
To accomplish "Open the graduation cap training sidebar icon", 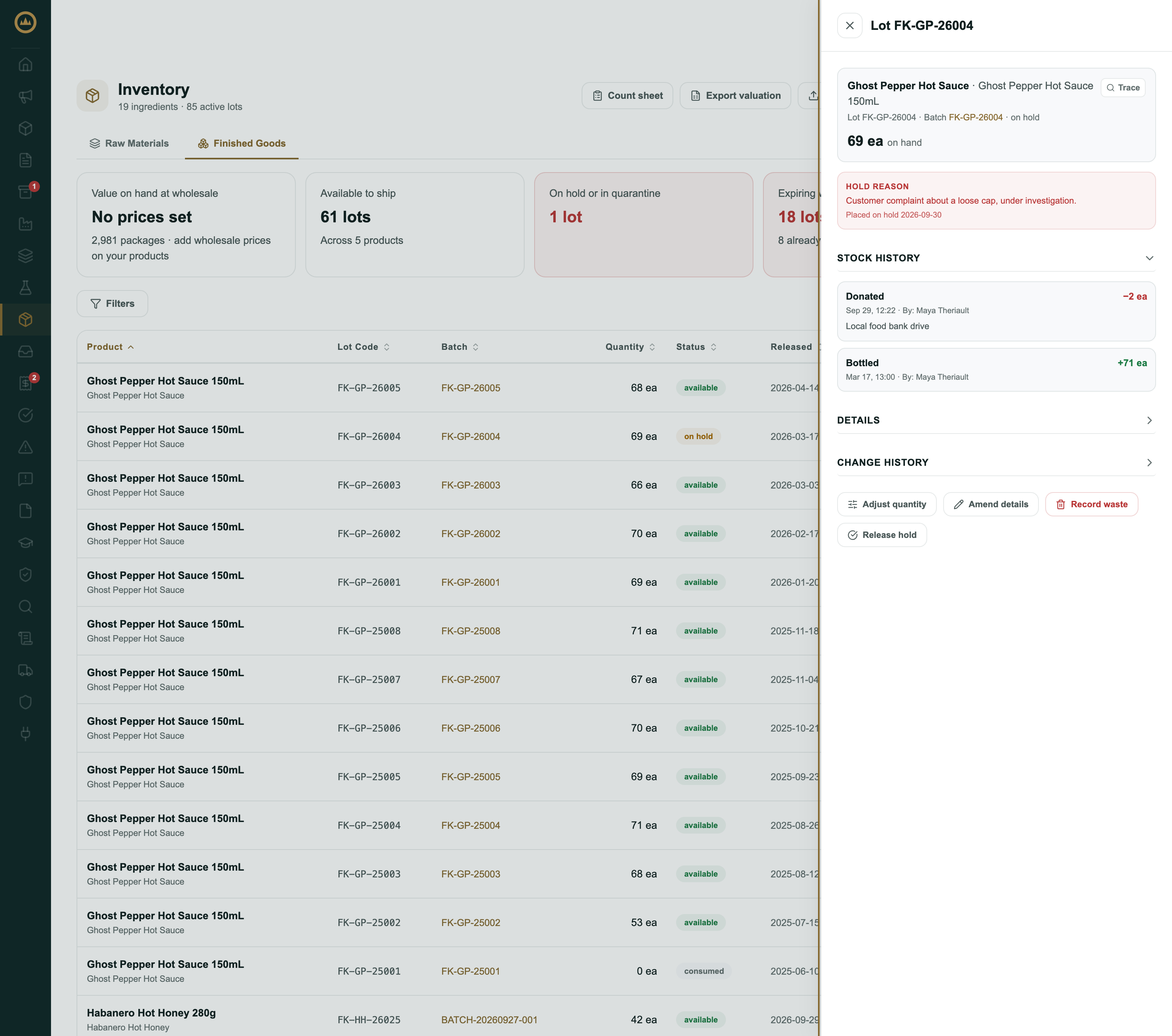I will pyautogui.click(x=25, y=543).
